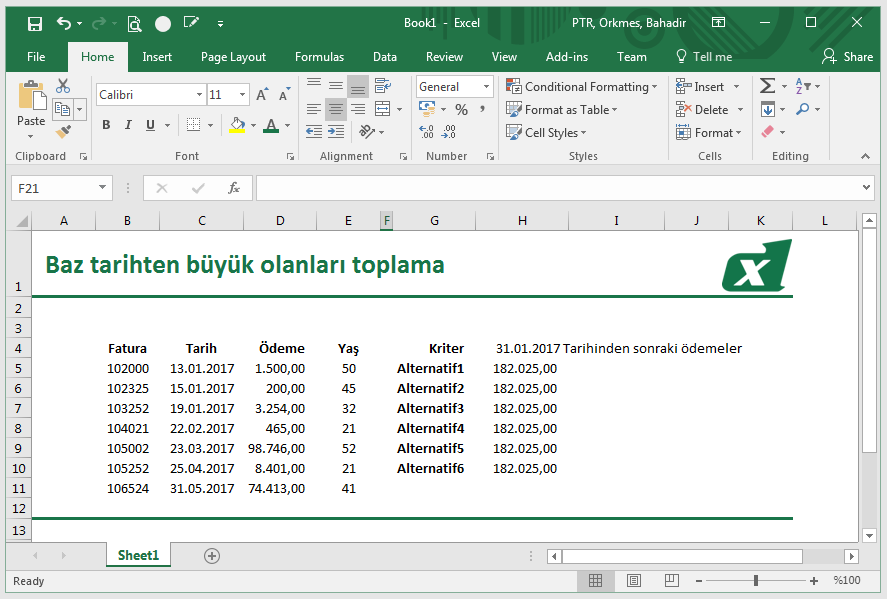Screen dimensions: 887x599
Task: Toggle Italic formatting
Action: (x=128, y=125)
